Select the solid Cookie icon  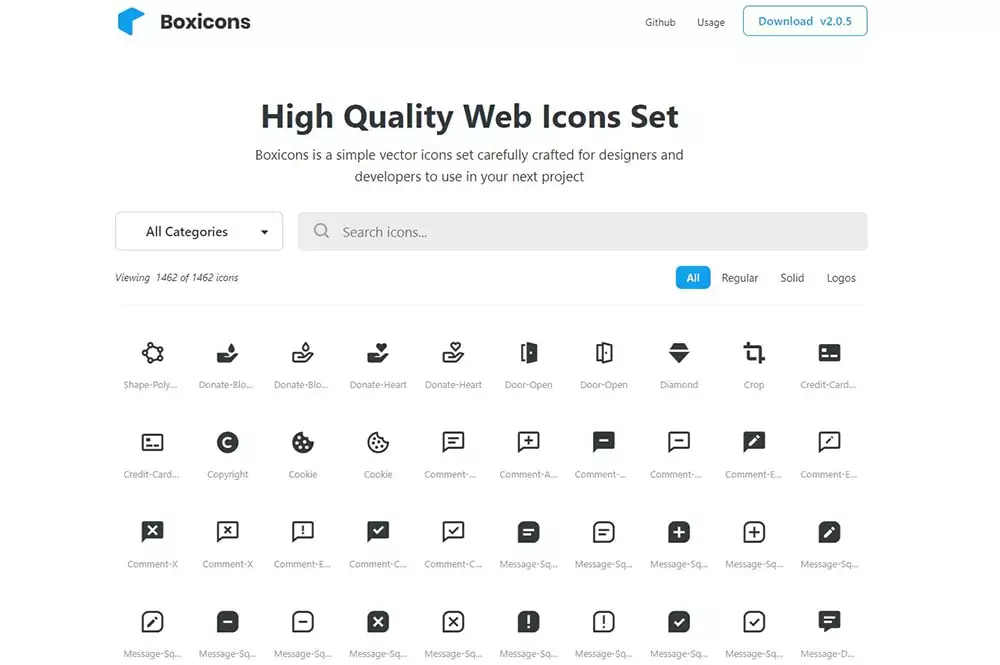(303, 442)
